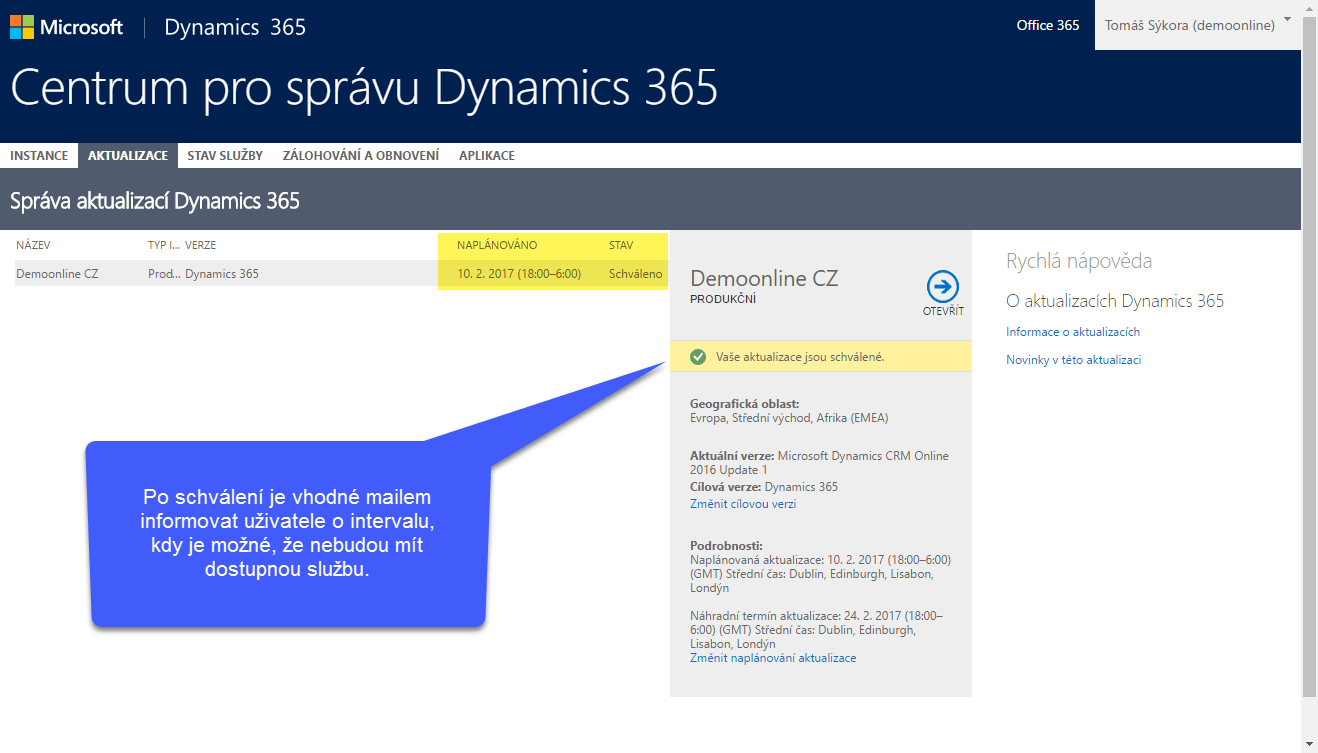Click the green approved checkmark icon
This screenshot has height=753, width=1318.
point(698,357)
